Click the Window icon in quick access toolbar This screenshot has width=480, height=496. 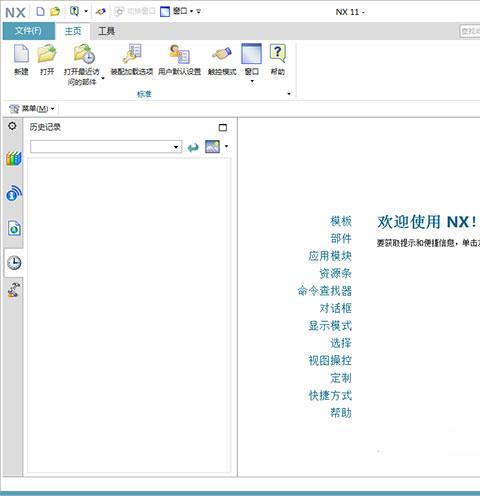tap(165, 12)
